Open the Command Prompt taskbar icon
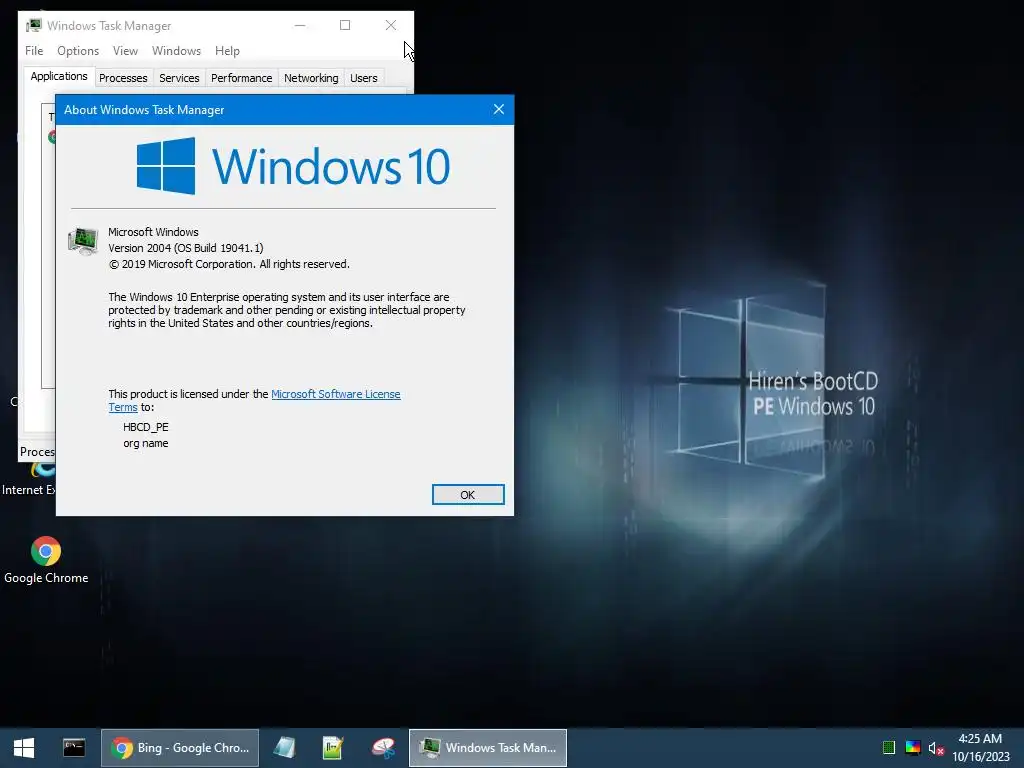 coord(74,748)
